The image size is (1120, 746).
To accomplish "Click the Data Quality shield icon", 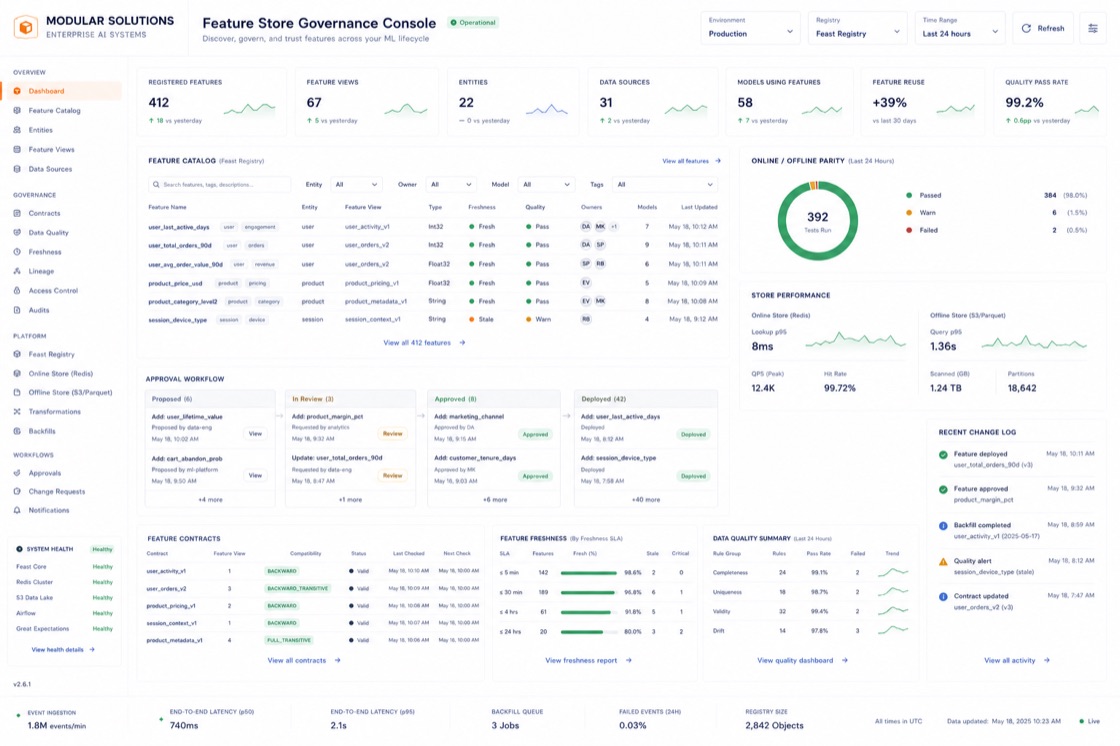I will pyautogui.click(x=17, y=232).
